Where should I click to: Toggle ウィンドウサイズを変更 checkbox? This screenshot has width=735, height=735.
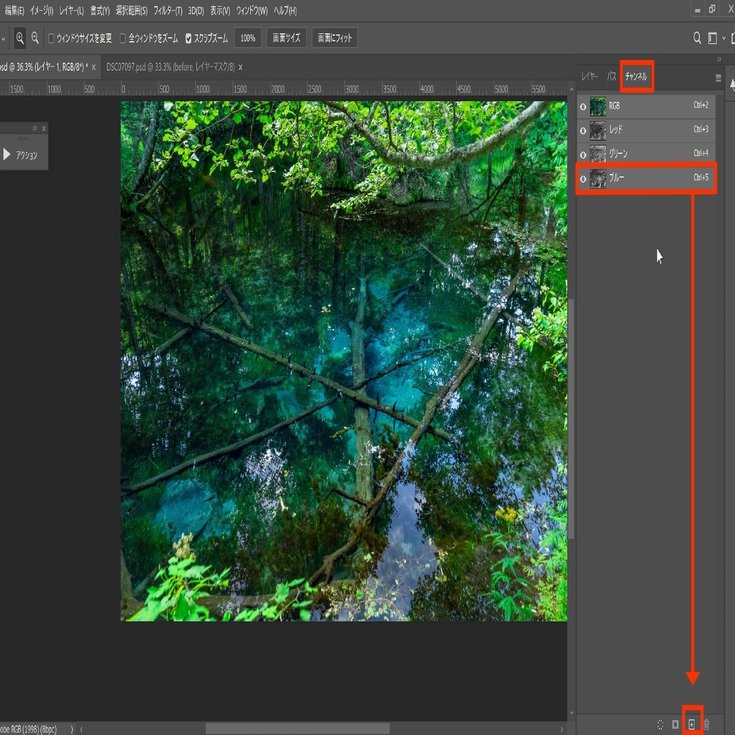(x=52, y=38)
